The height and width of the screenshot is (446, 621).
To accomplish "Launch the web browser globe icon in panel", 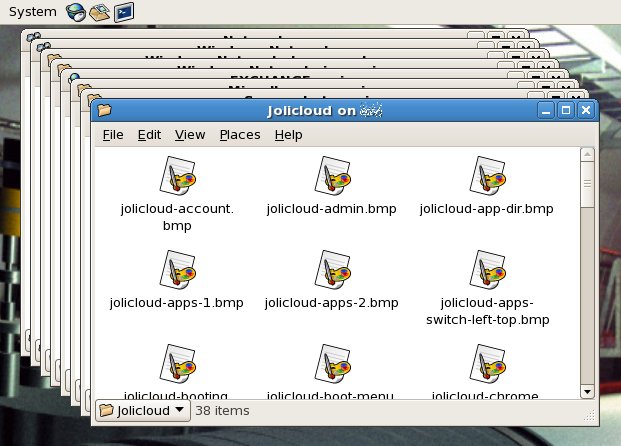I will click(x=76, y=12).
